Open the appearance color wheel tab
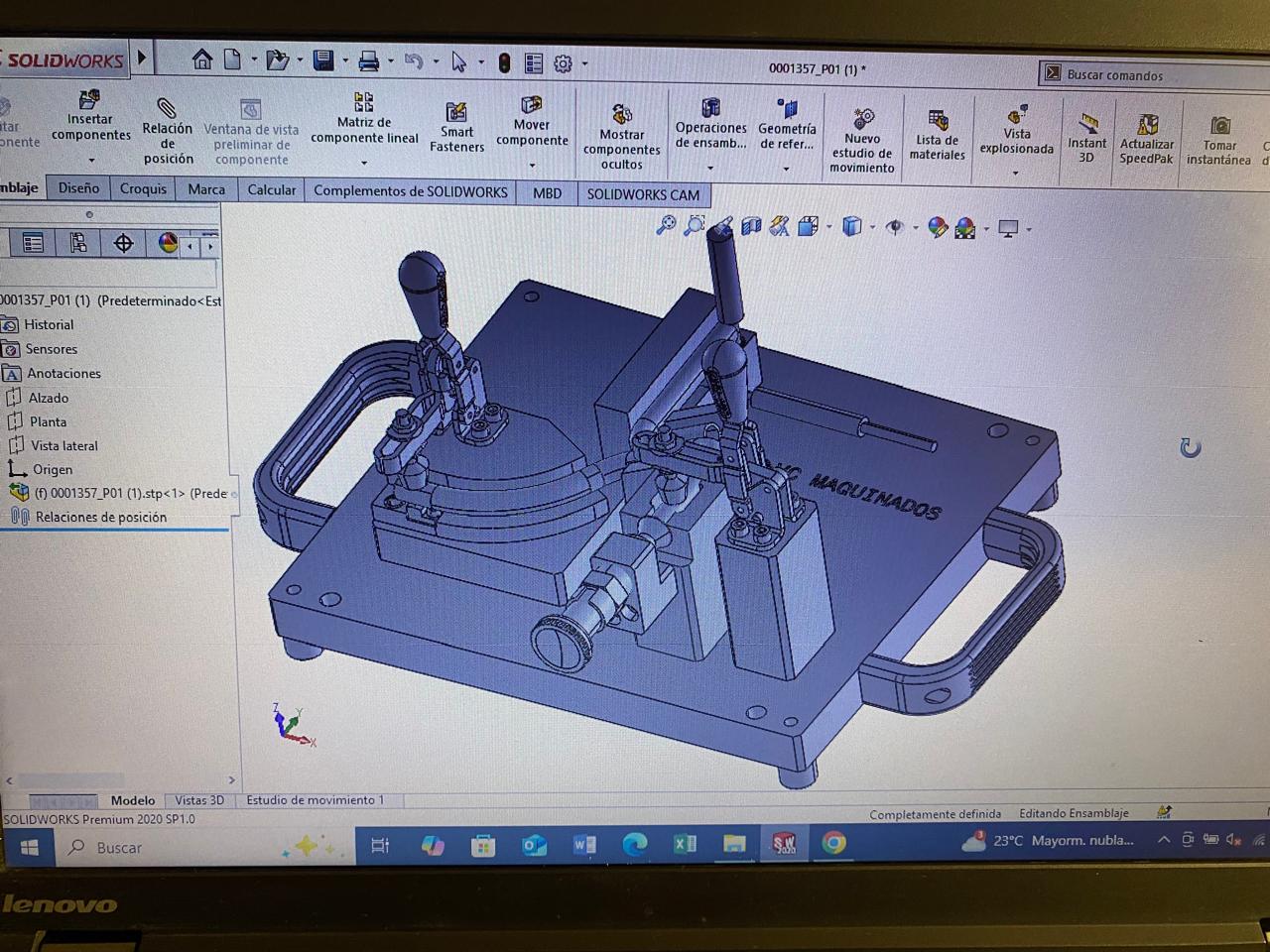1270x952 pixels. tap(168, 243)
